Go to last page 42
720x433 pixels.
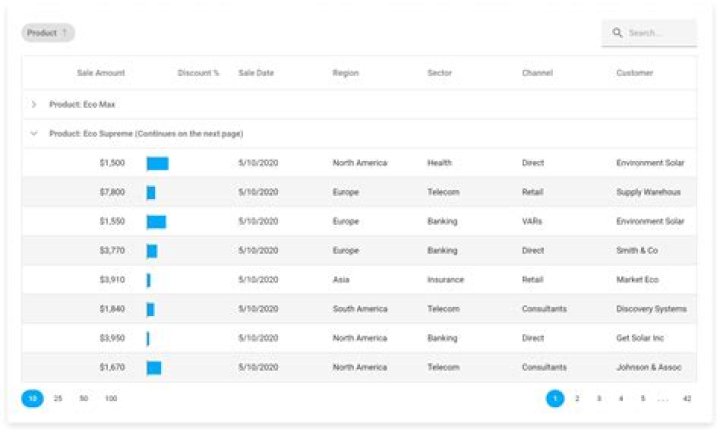[687, 398]
